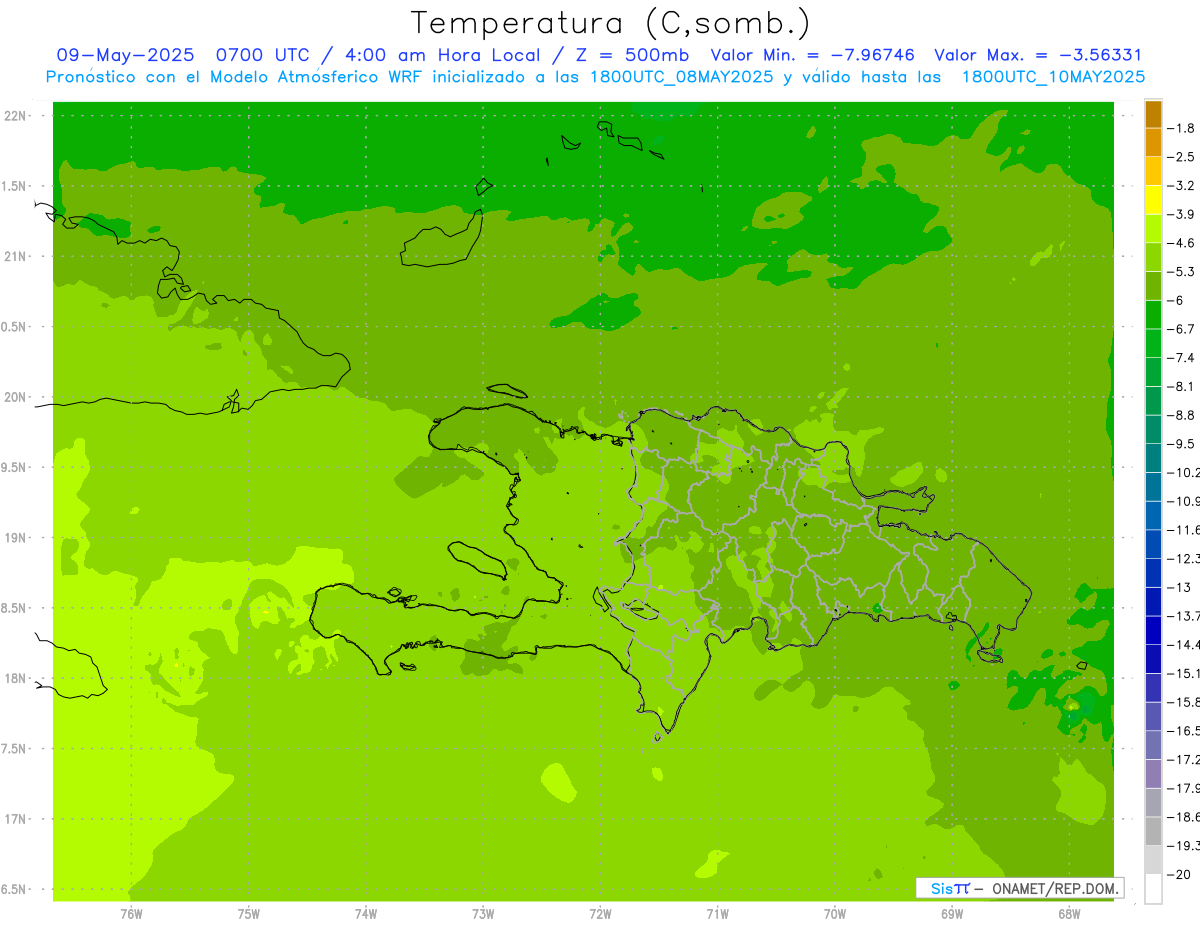Click the '20N' latitude axis label
Screen dimensions: 1200x927
click(x=17, y=397)
